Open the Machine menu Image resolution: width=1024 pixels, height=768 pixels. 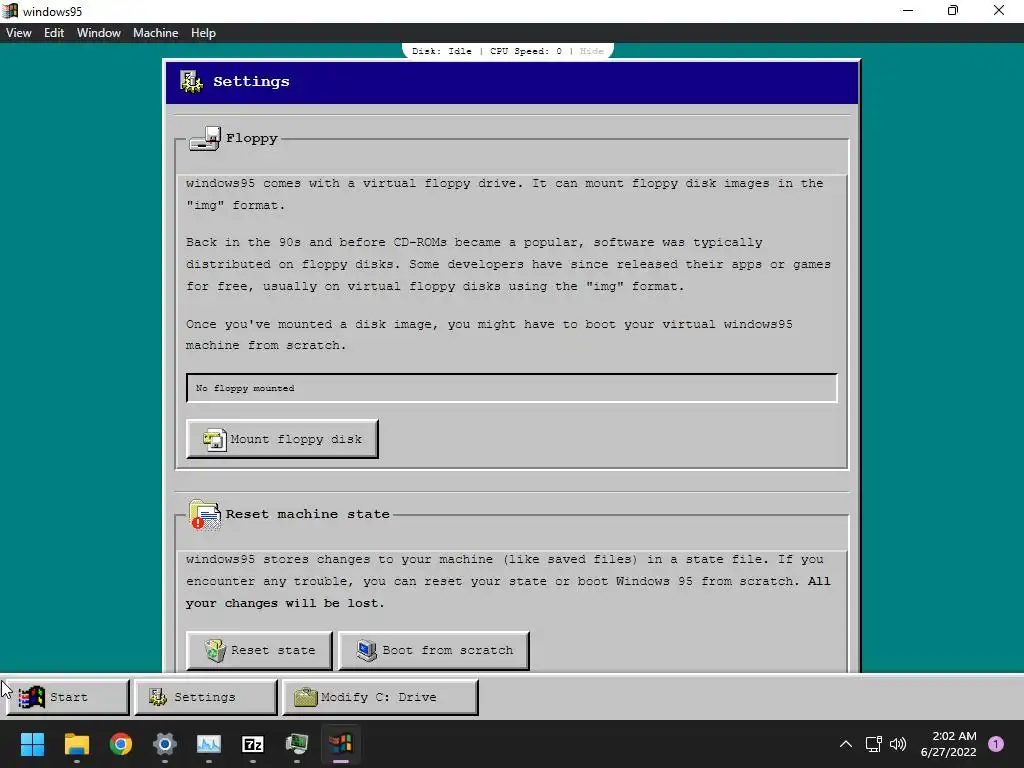click(x=155, y=33)
